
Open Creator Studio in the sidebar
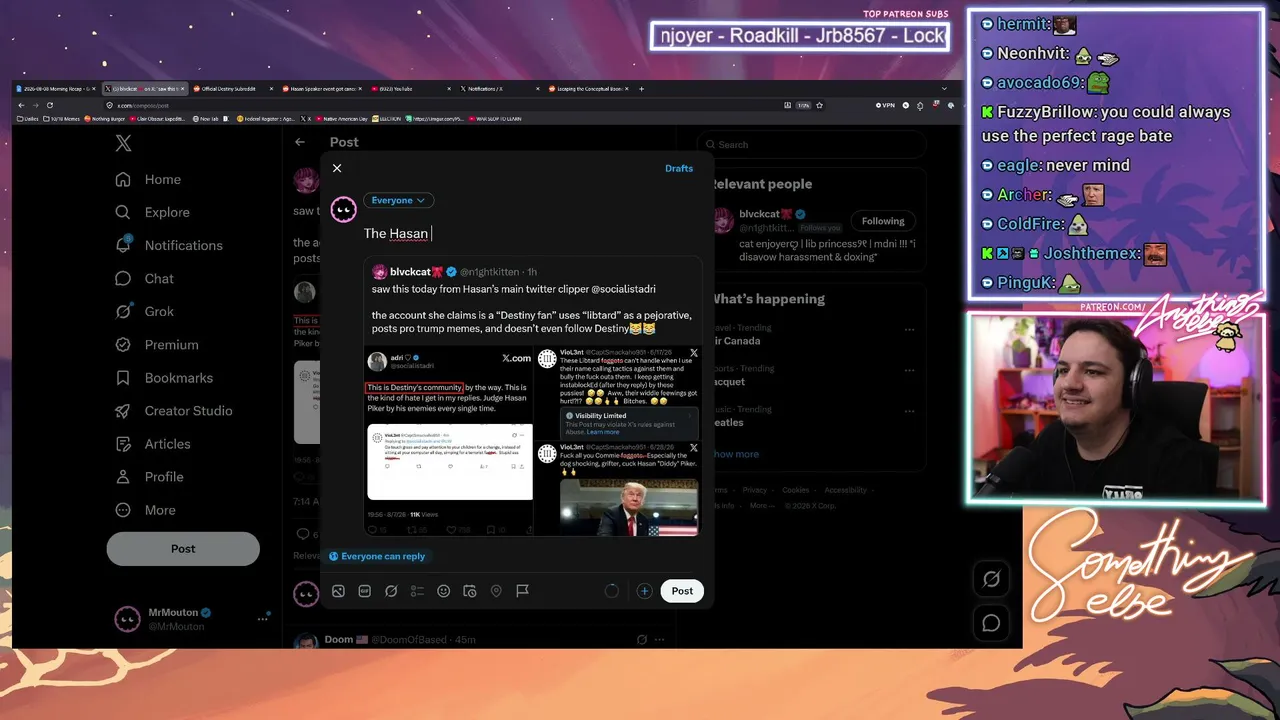coord(173,411)
